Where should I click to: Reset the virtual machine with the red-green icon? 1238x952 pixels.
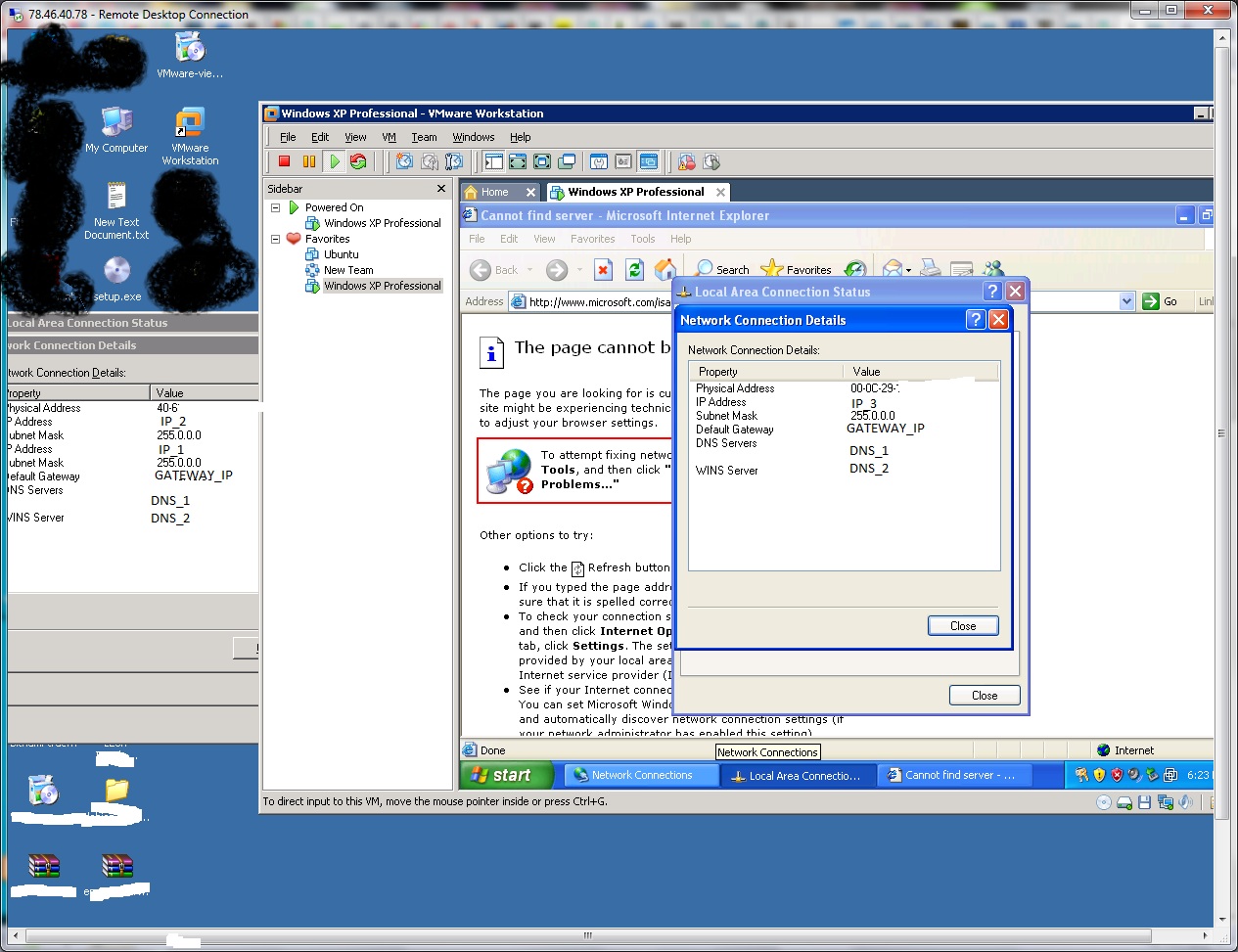pos(358,161)
